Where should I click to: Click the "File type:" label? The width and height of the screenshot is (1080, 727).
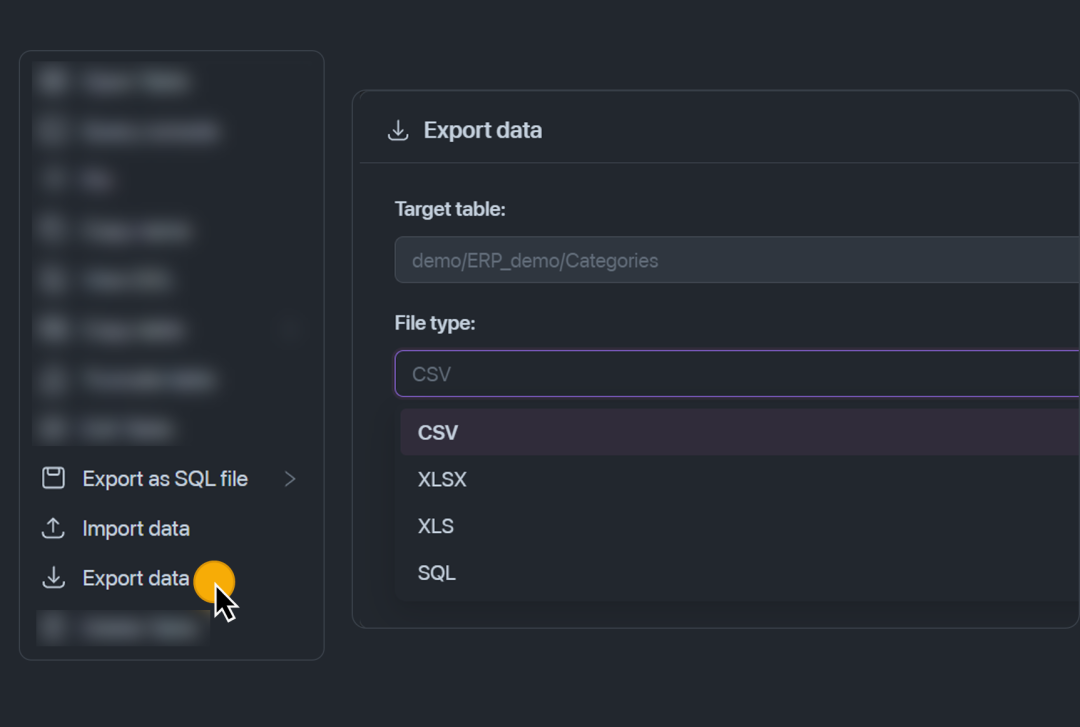click(435, 323)
